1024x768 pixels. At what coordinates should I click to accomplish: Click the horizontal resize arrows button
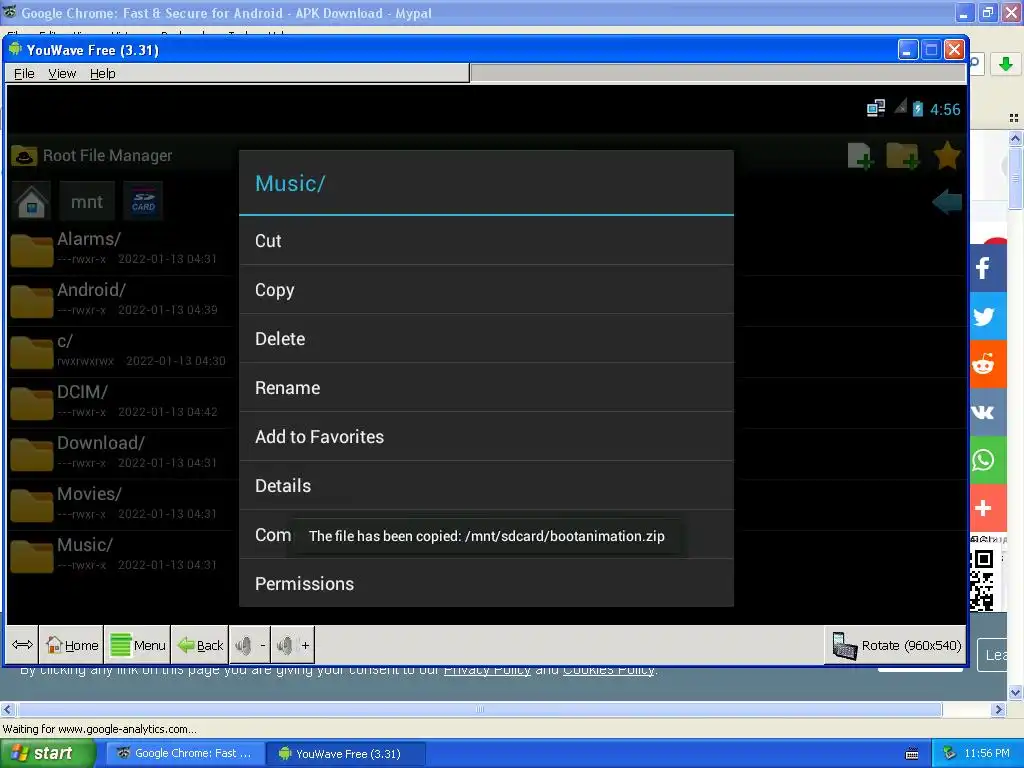[22, 645]
